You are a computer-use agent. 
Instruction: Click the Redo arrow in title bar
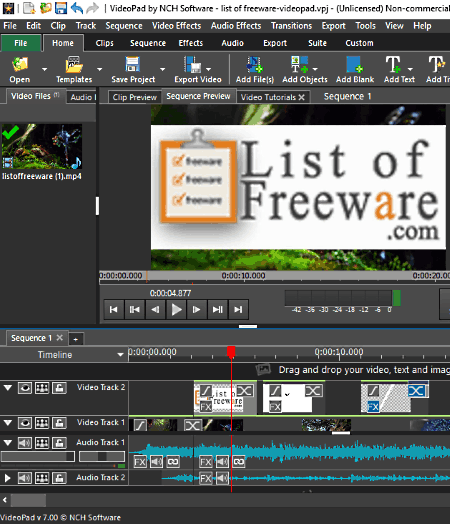click(92, 8)
